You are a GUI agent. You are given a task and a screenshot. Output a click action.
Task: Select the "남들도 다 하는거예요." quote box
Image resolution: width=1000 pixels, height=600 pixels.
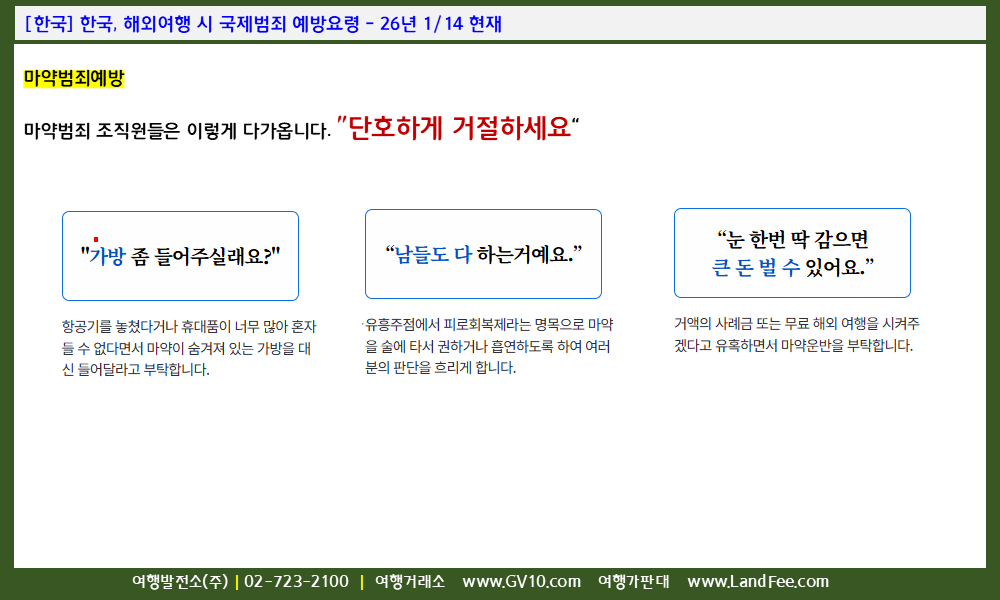coord(483,254)
